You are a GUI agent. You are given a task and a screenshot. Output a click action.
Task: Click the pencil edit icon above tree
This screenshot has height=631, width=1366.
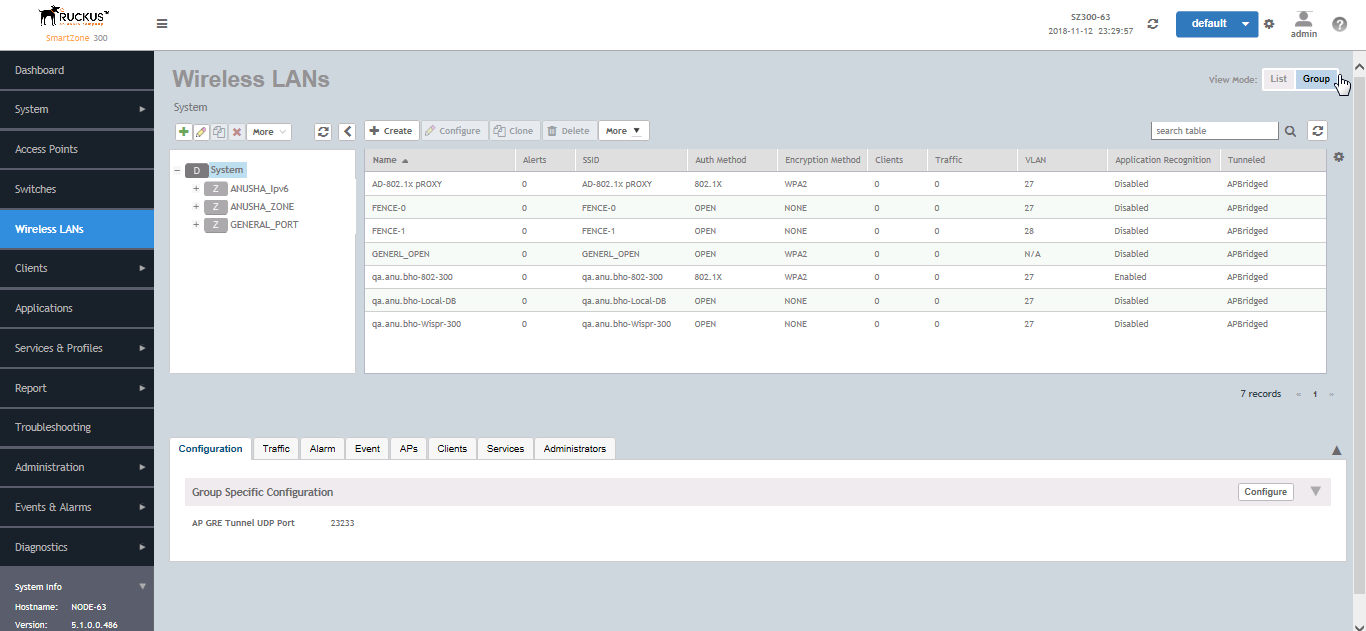click(201, 132)
